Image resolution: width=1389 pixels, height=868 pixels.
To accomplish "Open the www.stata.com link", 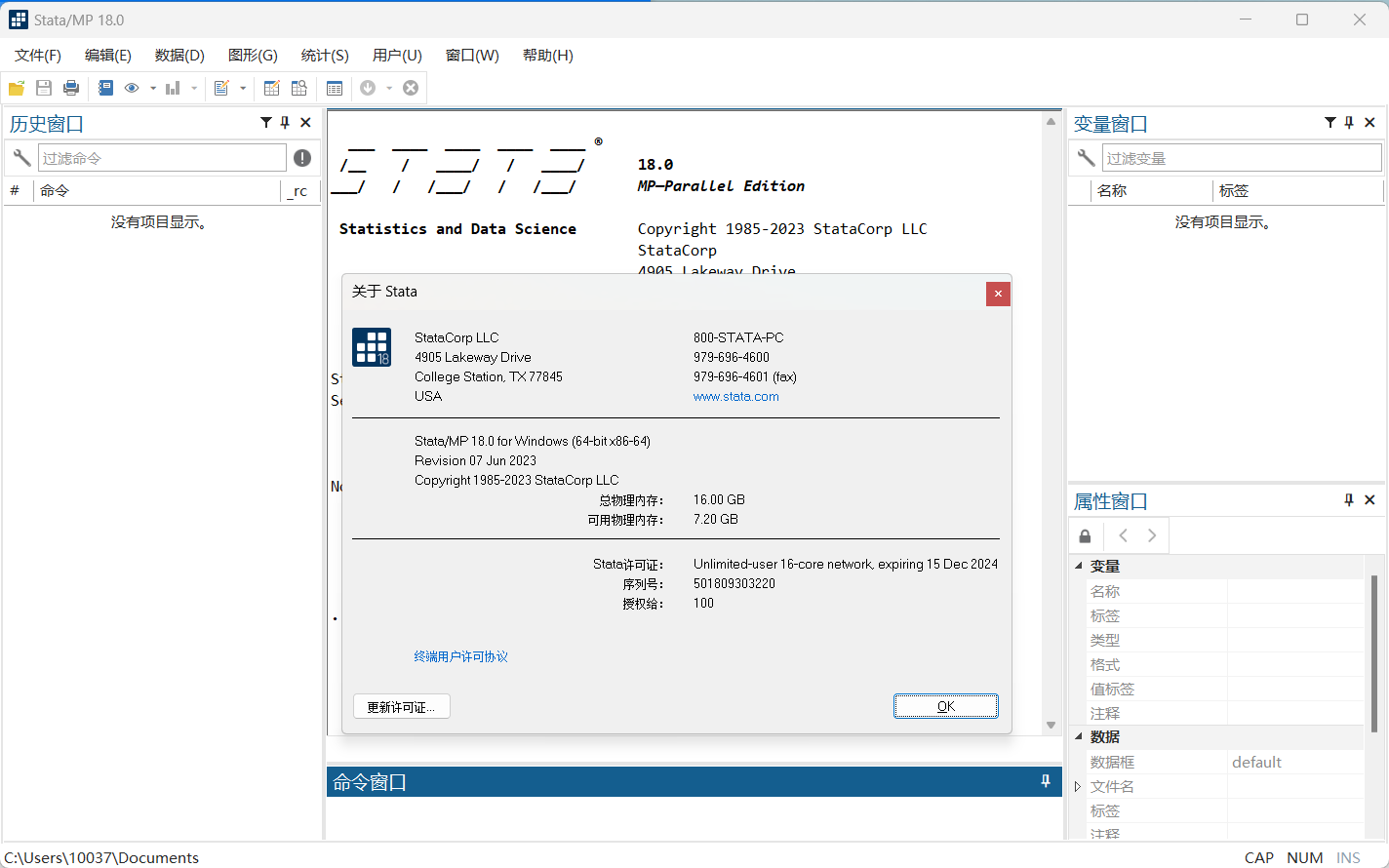I will point(735,396).
